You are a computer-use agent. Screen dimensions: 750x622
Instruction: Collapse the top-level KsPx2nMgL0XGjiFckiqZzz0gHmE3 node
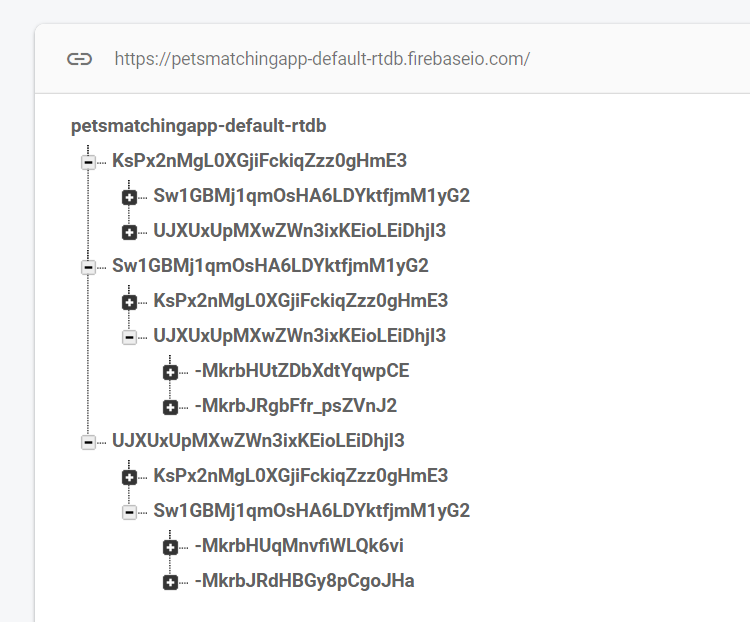click(88, 162)
